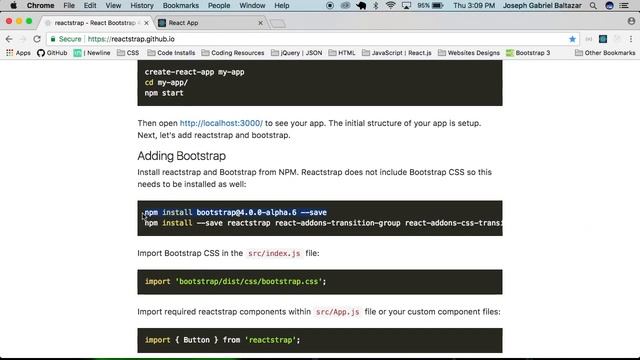Click the import bootstrap.css code line
The width and height of the screenshot is (640, 360).
236,281
